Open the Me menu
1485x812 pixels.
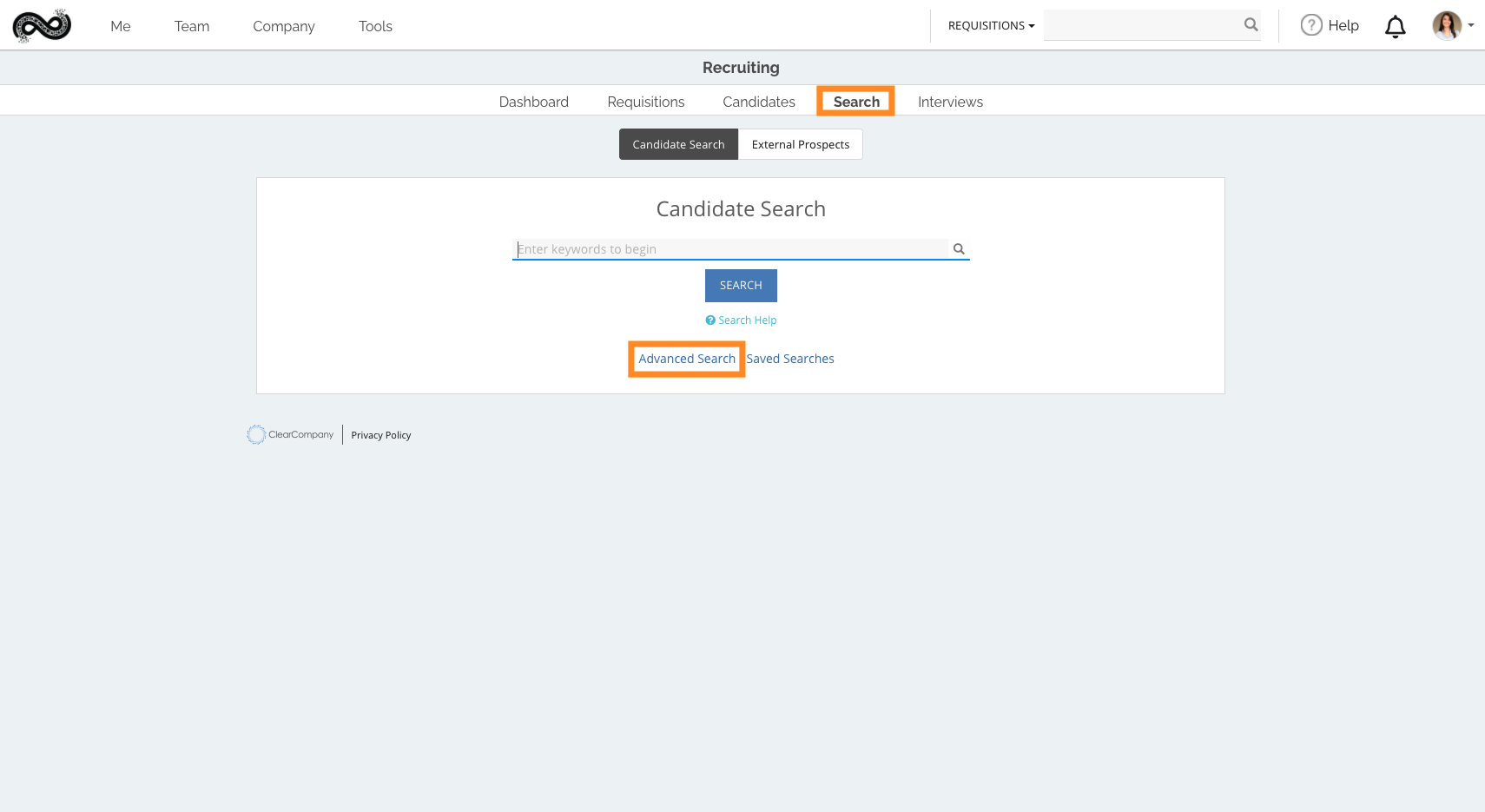pyautogui.click(x=121, y=26)
